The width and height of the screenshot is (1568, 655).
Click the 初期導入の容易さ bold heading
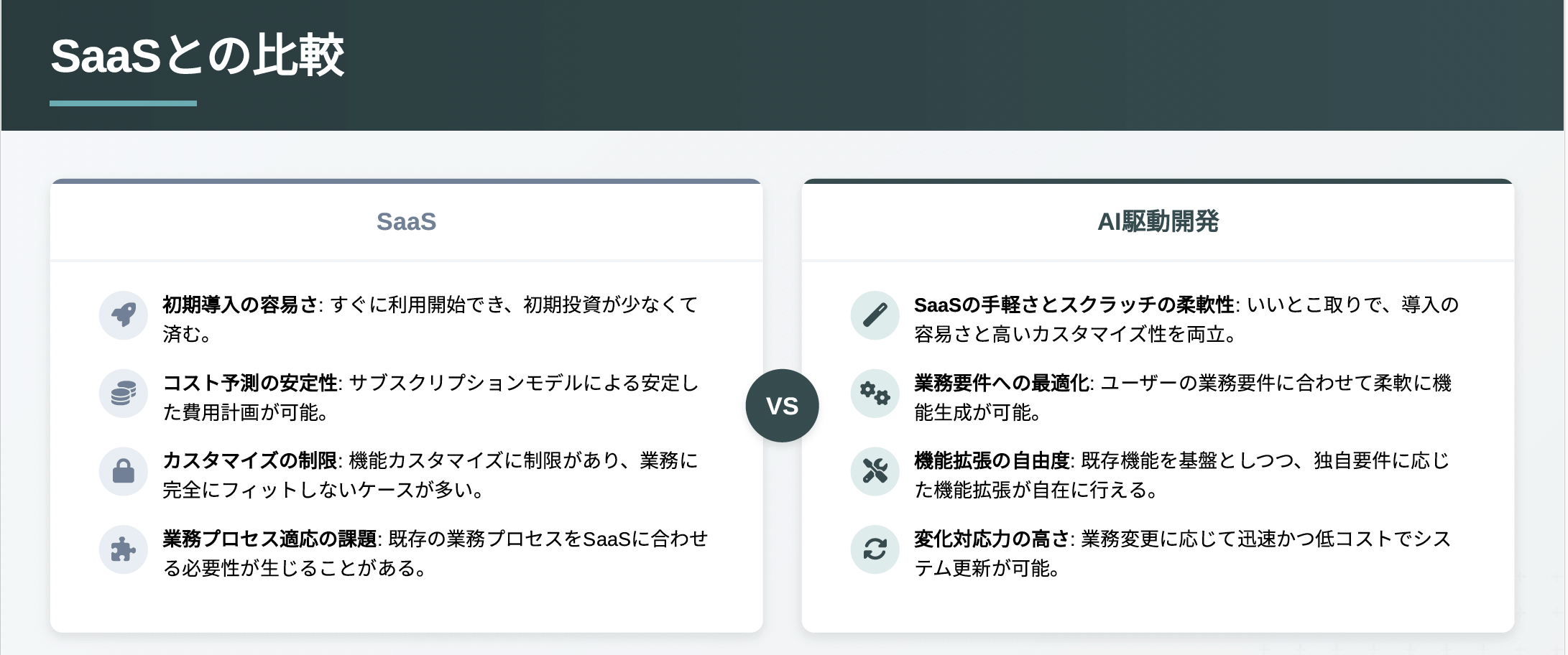[x=241, y=305]
